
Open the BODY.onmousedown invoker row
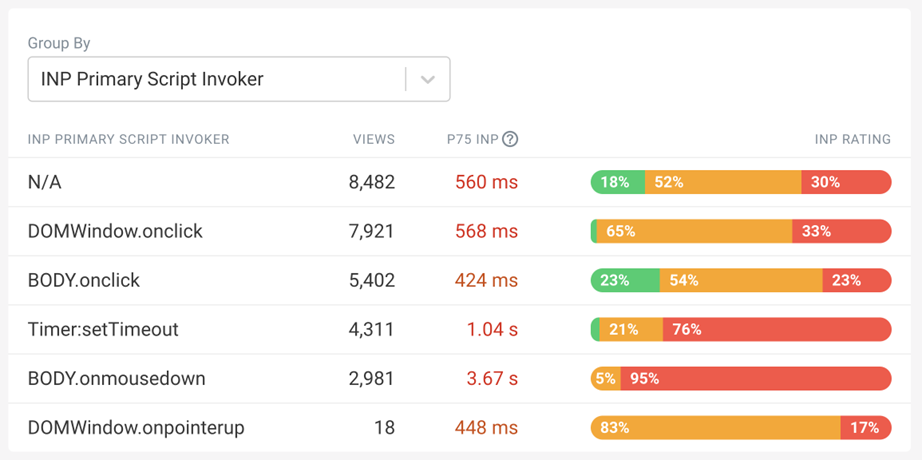(x=117, y=378)
